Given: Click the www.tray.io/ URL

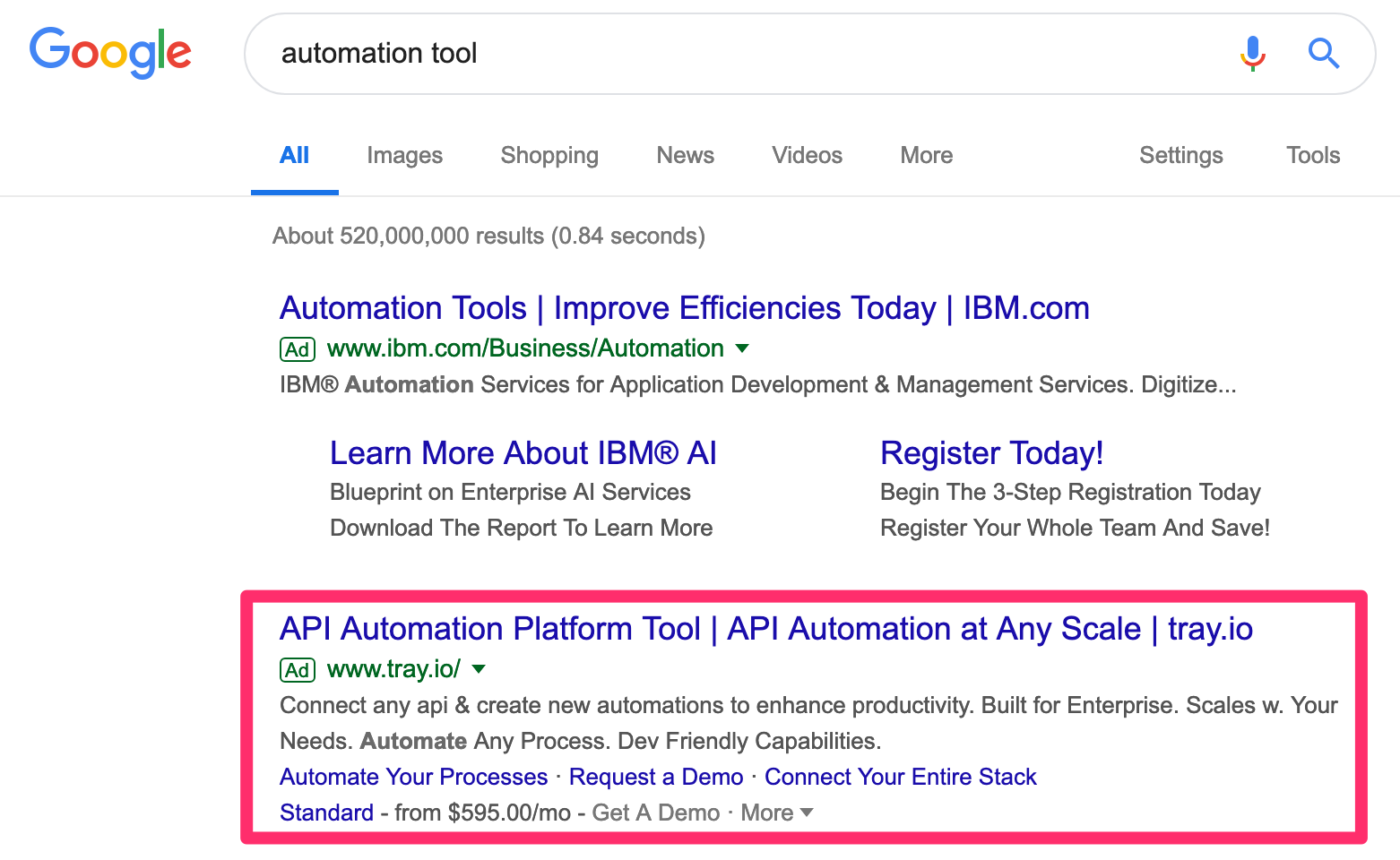Looking at the screenshot, I should point(393,669).
